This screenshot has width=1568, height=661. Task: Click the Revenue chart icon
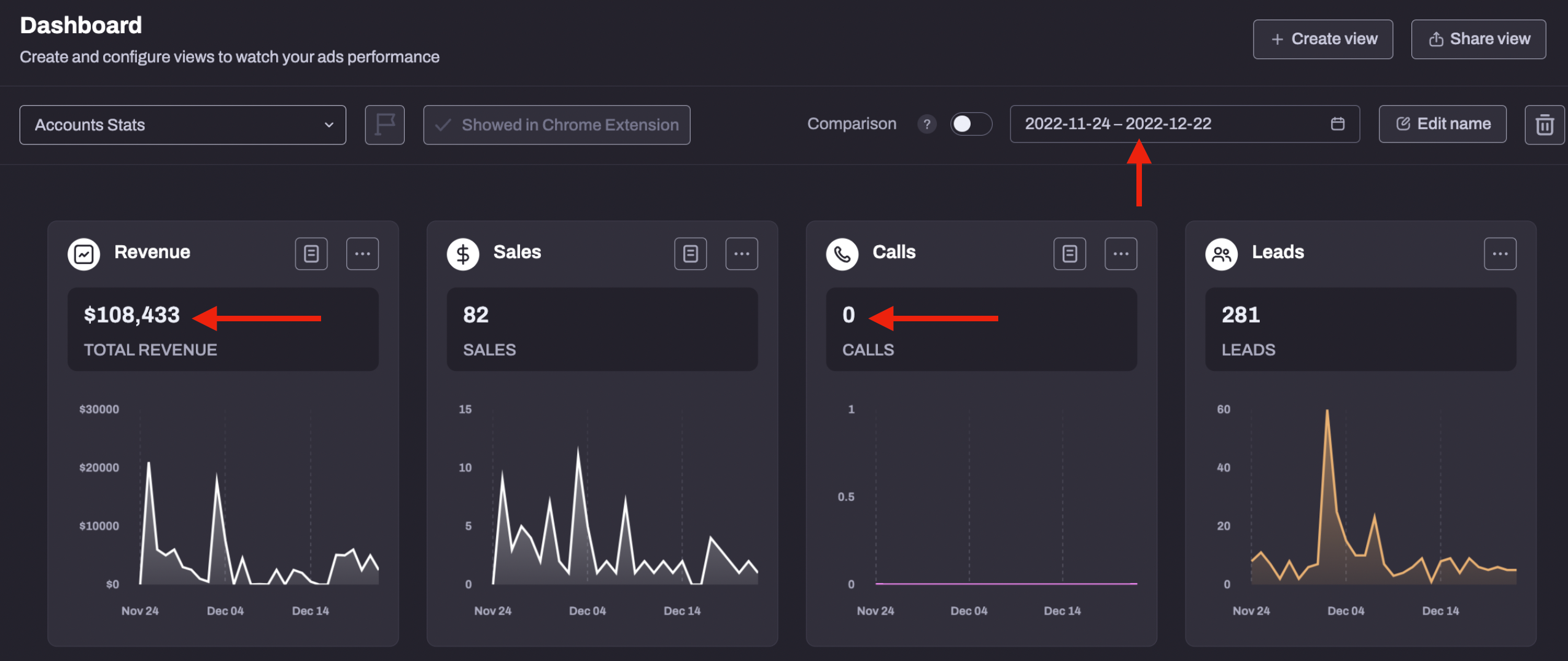click(84, 253)
